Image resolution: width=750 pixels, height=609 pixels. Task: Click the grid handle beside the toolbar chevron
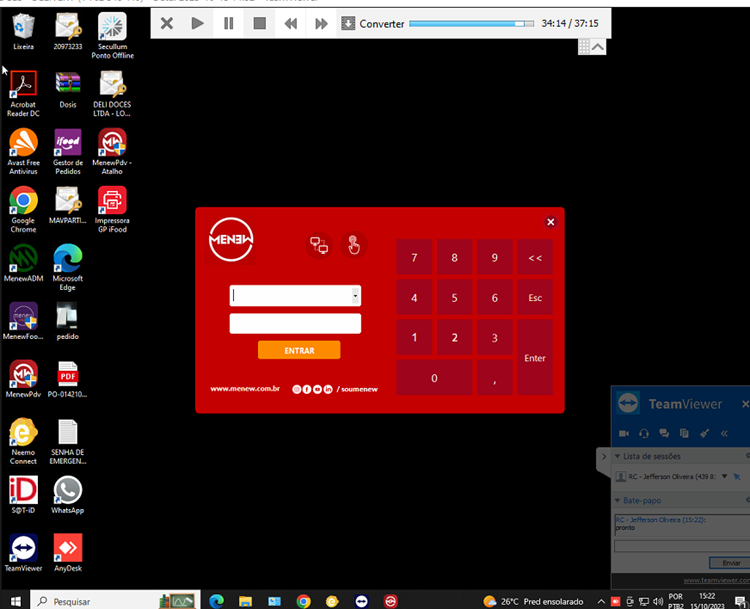[584, 47]
